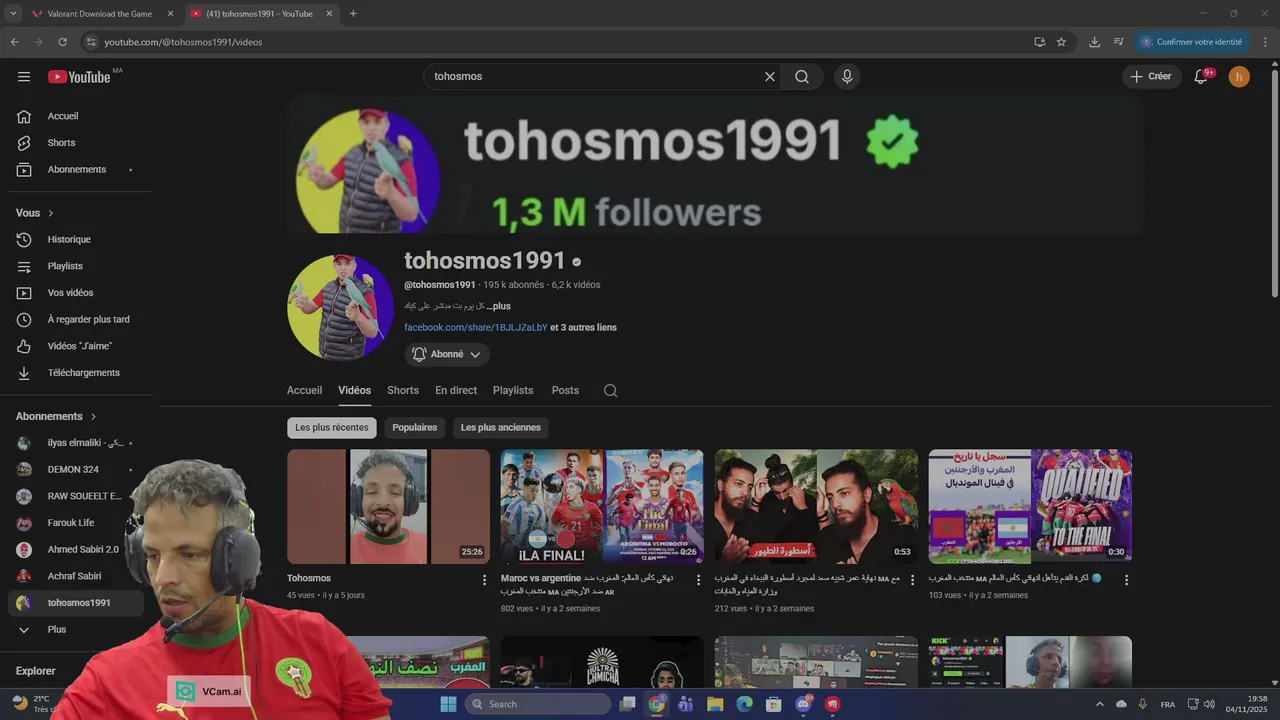This screenshot has width=1280, height=720.
Task: Switch to the Posts channel tab
Action: pyautogui.click(x=565, y=390)
